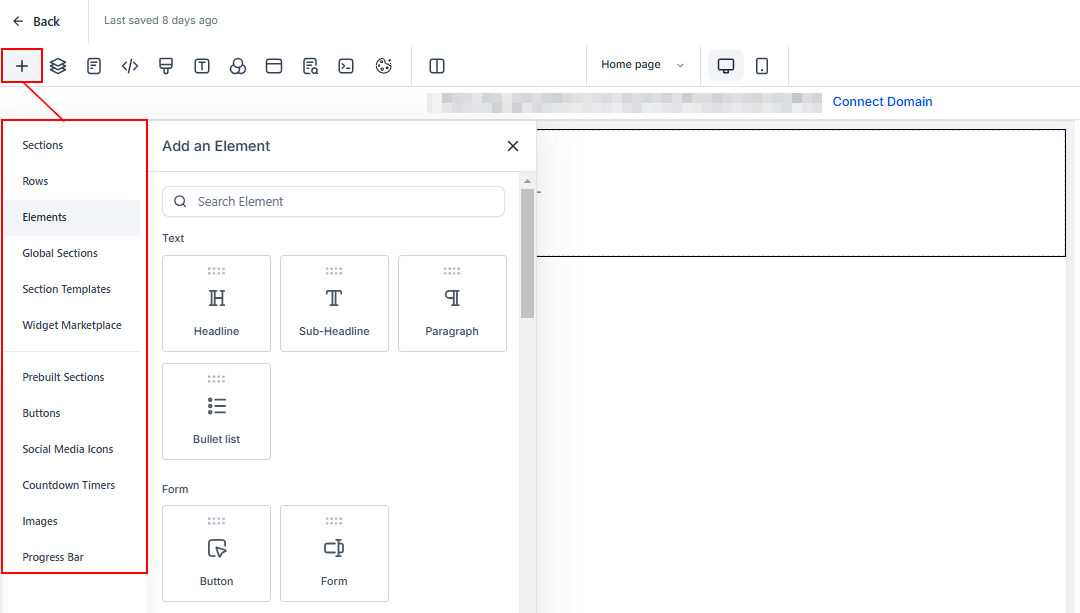Click the scrollbar up arrow
This screenshot has width=1080, height=613.
528,181
